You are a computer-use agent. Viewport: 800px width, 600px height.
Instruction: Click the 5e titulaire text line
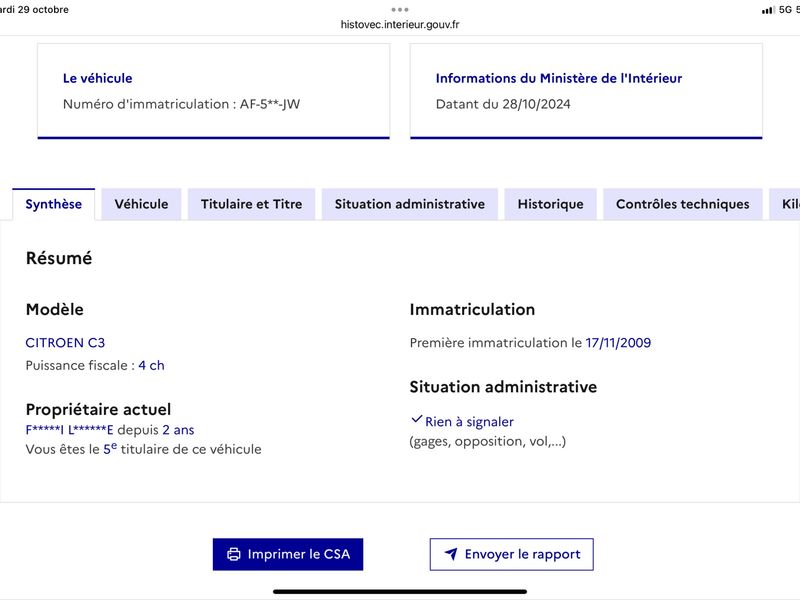(143, 449)
